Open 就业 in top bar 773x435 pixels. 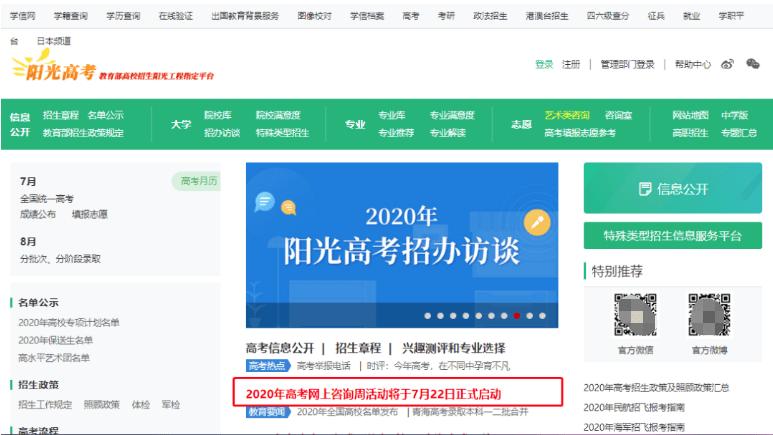(691, 16)
